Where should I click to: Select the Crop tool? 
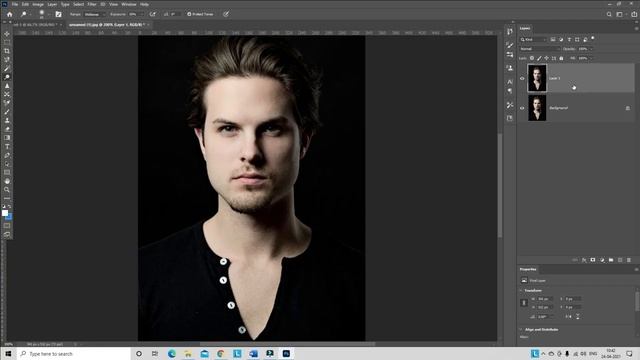(7, 51)
